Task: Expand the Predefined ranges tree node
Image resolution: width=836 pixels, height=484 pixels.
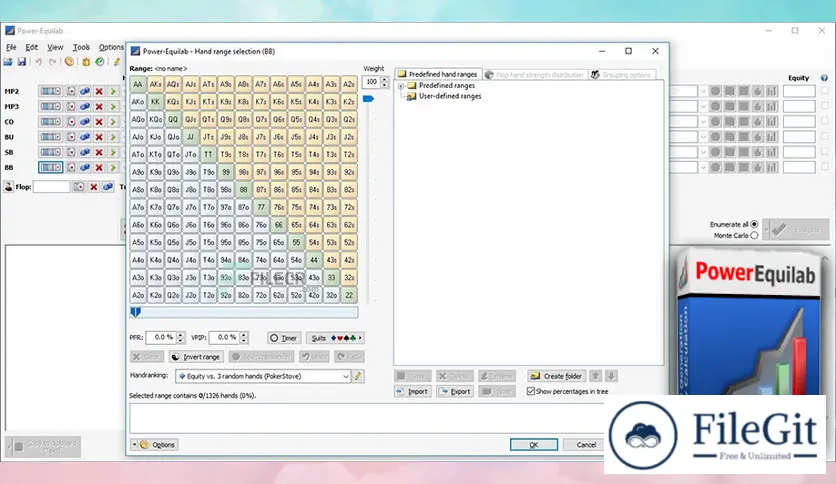Action: coord(400,86)
